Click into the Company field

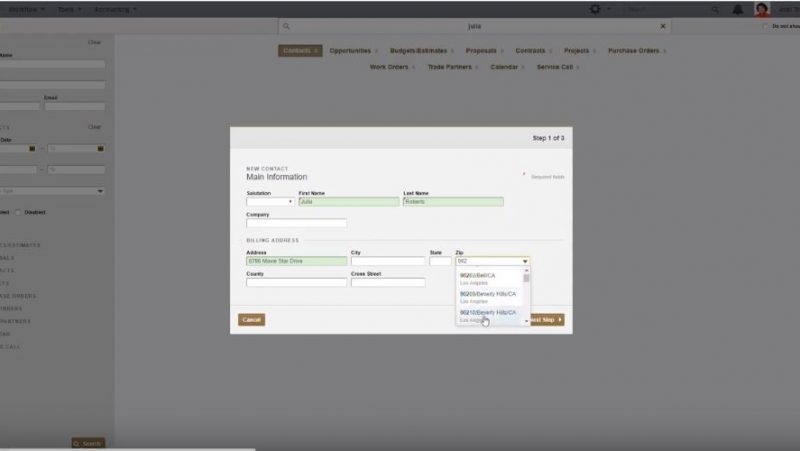[296, 223]
